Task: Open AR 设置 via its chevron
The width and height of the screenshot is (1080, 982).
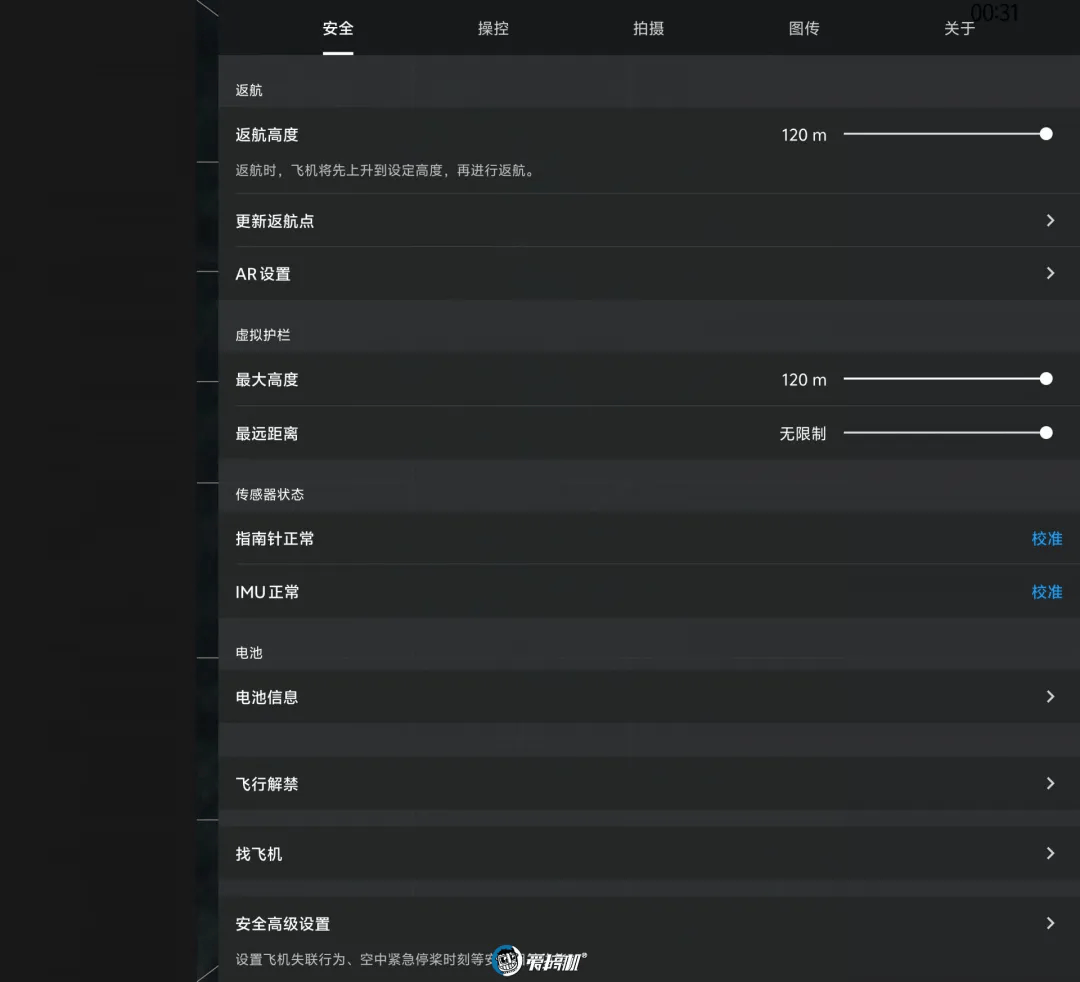Action: click(1050, 273)
